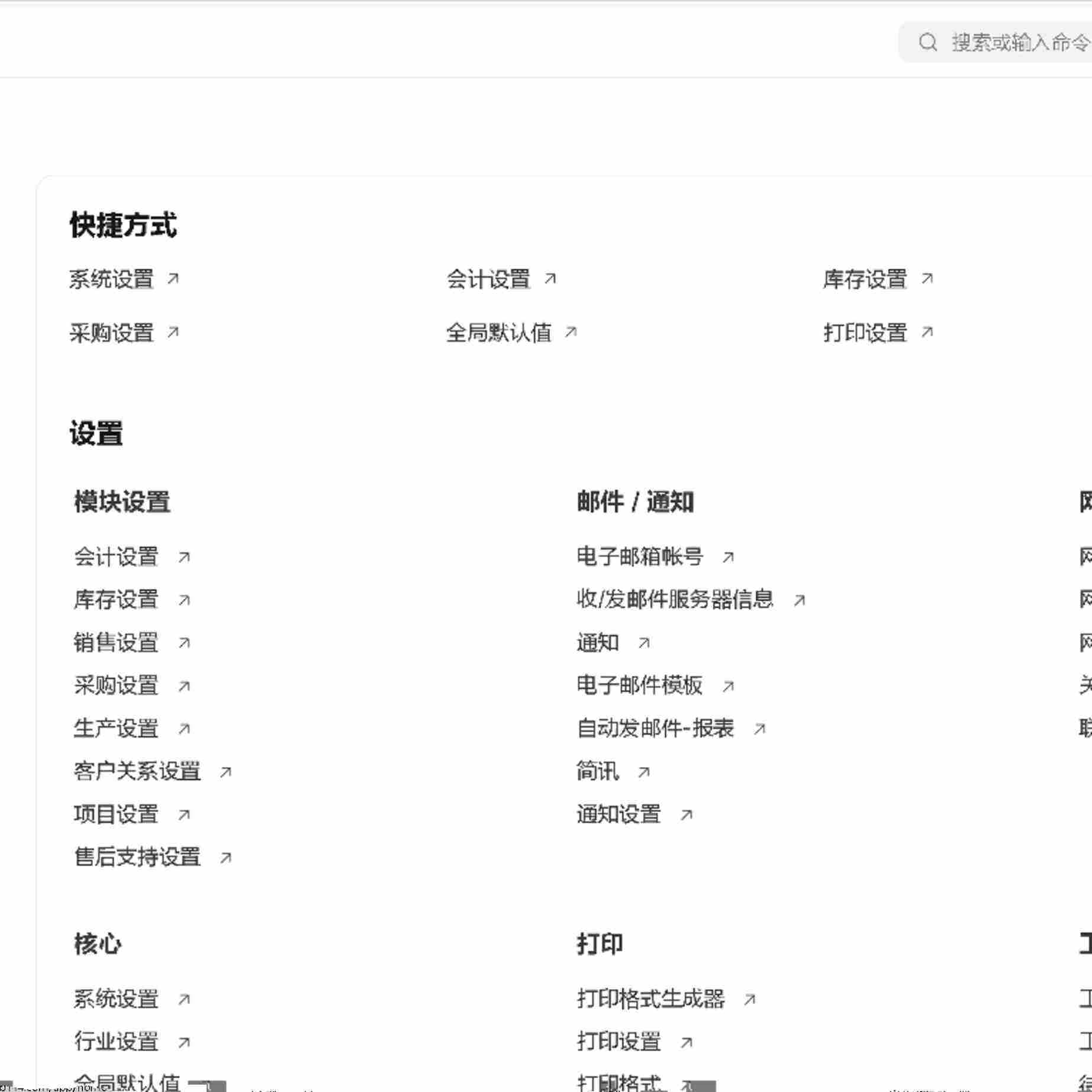Open 项目设置 under 模块设置
This screenshot has height=1092, width=1092.
coord(116,814)
